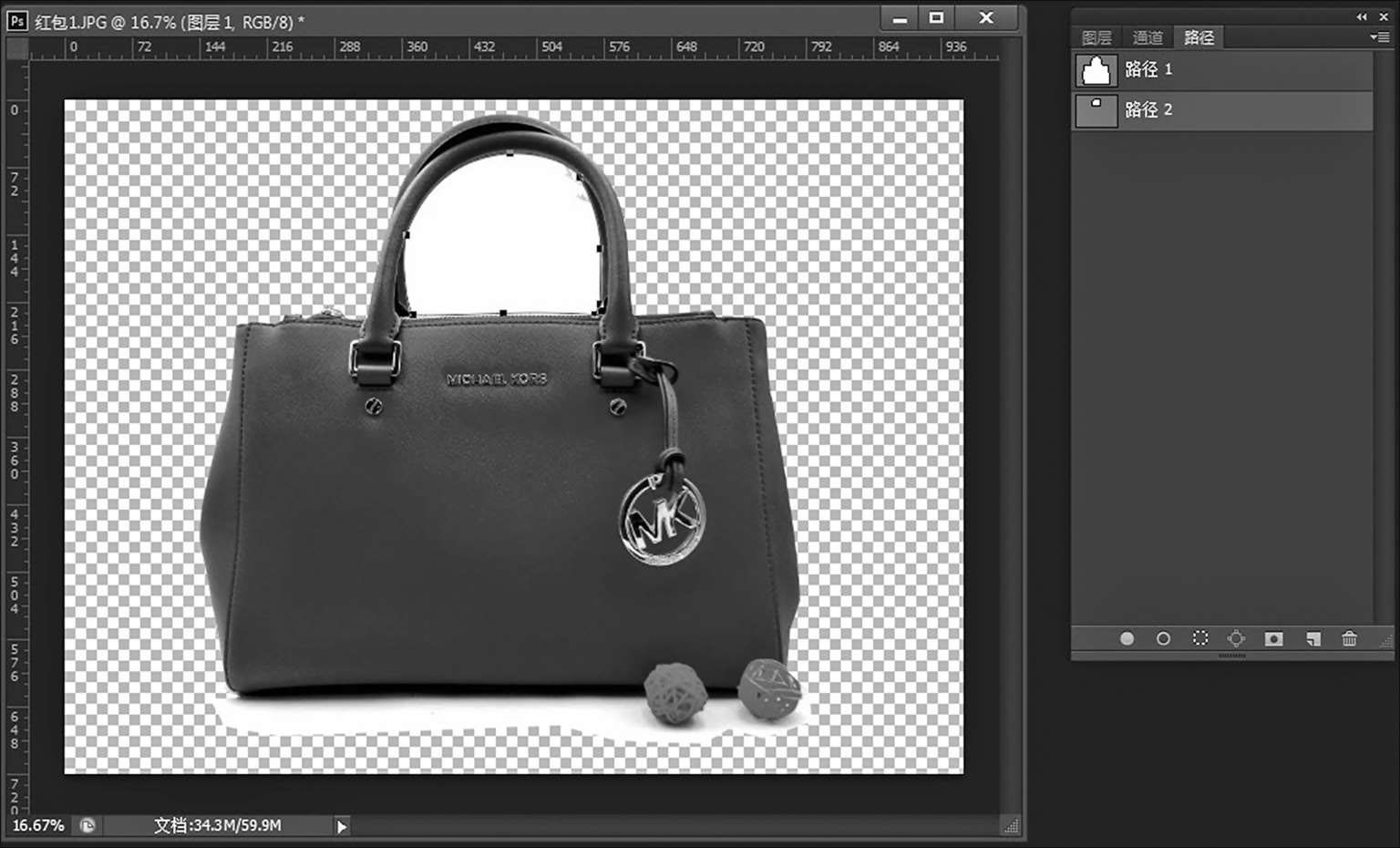The width and height of the screenshot is (1400, 848).
Task: Add layer mask icon in Paths panel
Action: click(1274, 639)
